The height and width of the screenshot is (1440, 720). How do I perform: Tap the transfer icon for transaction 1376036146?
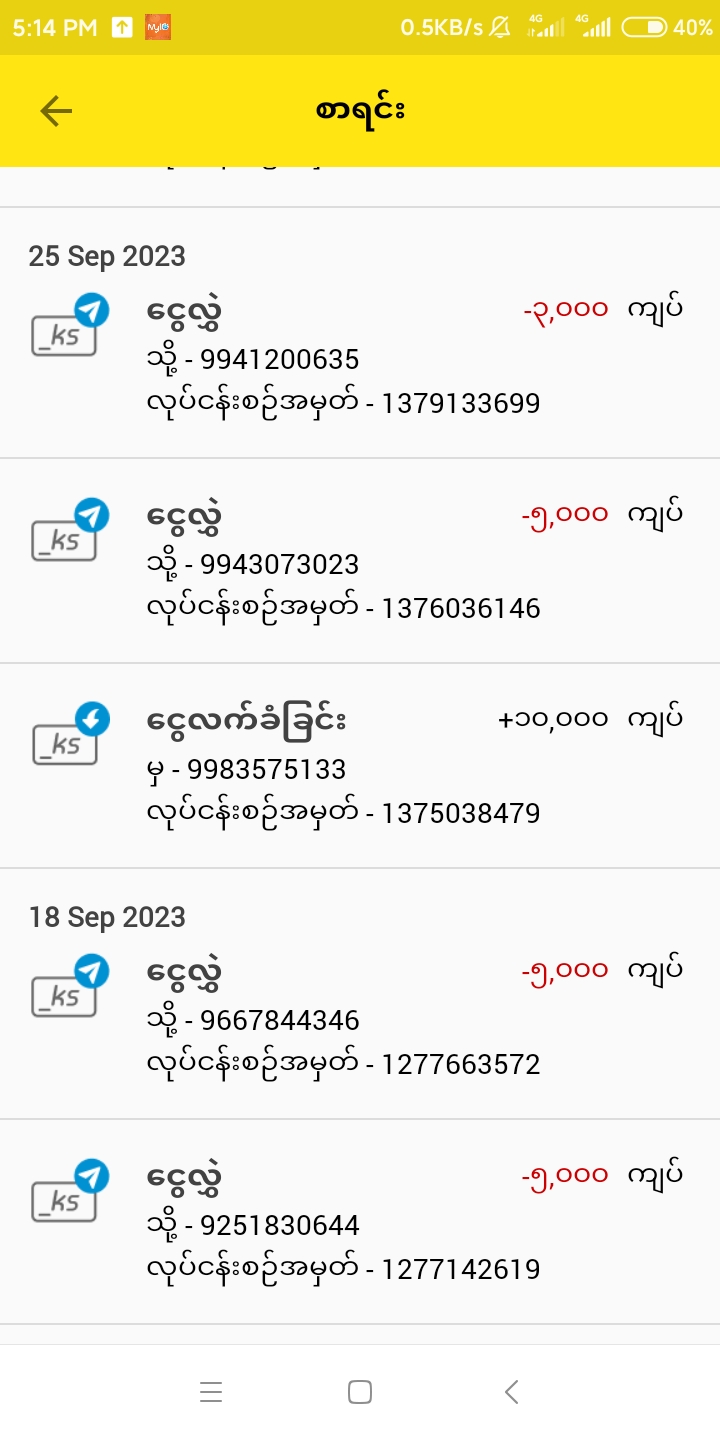click(67, 532)
